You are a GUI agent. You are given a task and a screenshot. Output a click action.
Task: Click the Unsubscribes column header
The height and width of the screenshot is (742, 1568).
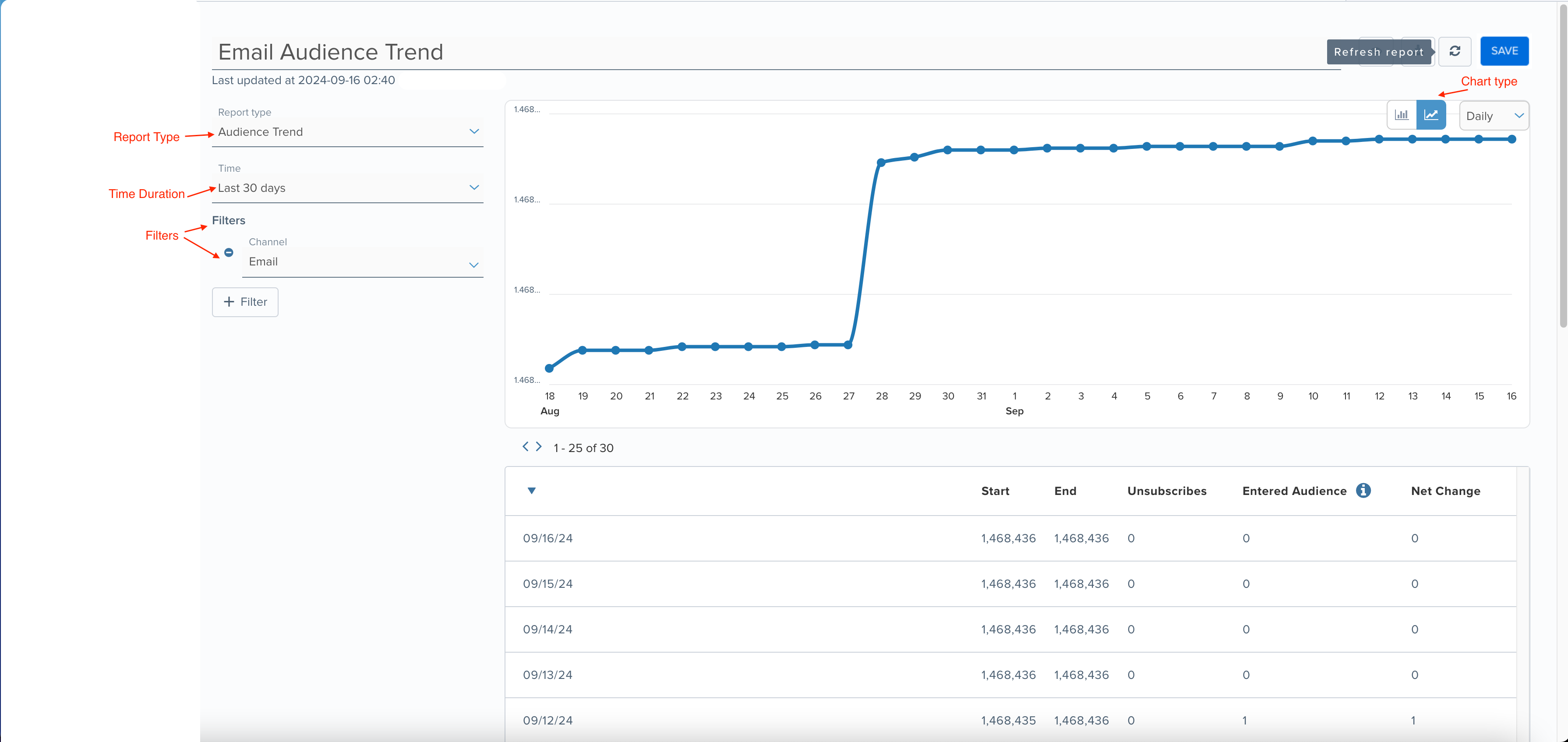tap(1166, 491)
